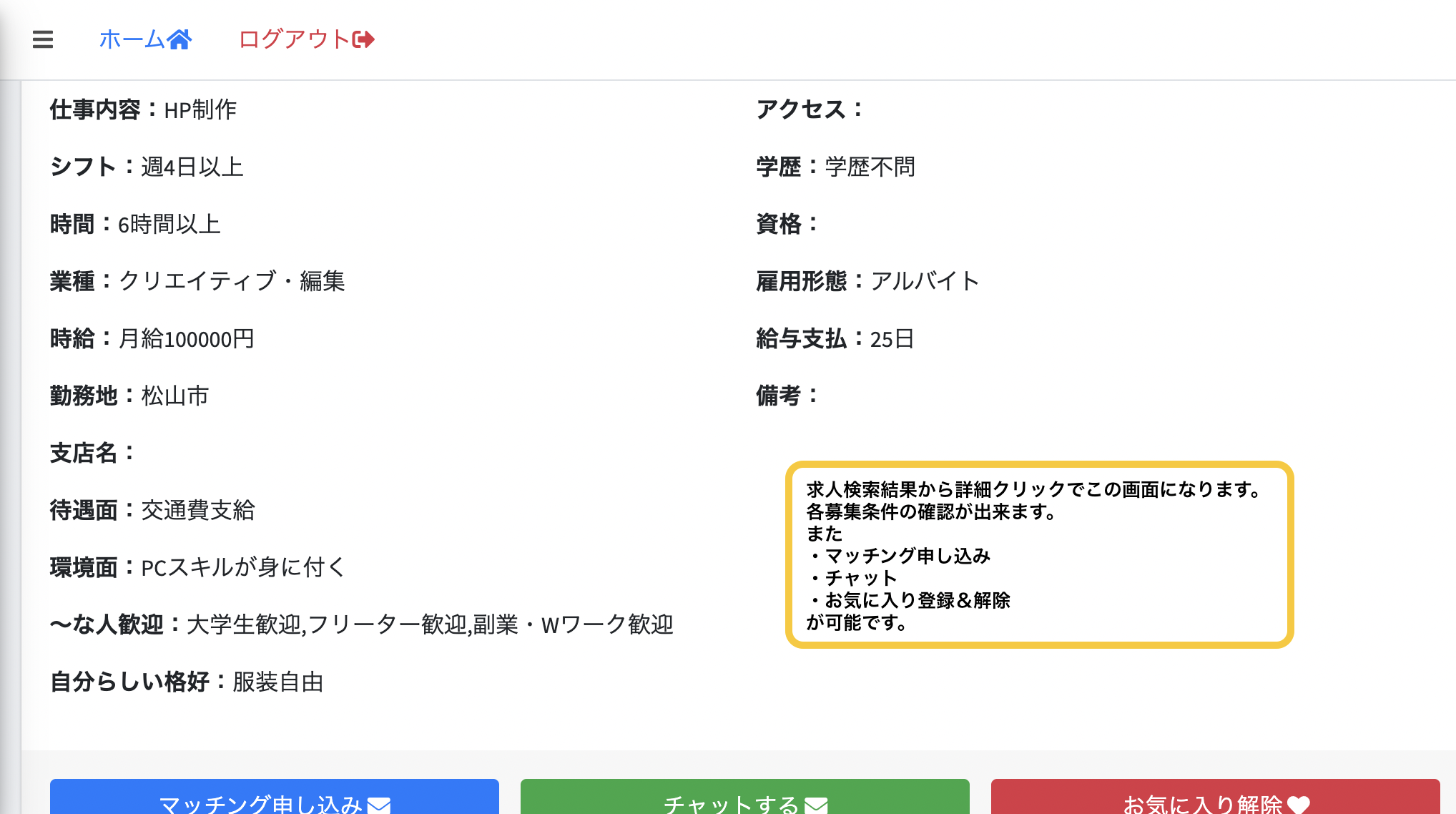Toggle the sidebar using the hamburger icon
The image size is (1456, 814).
[43, 40]
